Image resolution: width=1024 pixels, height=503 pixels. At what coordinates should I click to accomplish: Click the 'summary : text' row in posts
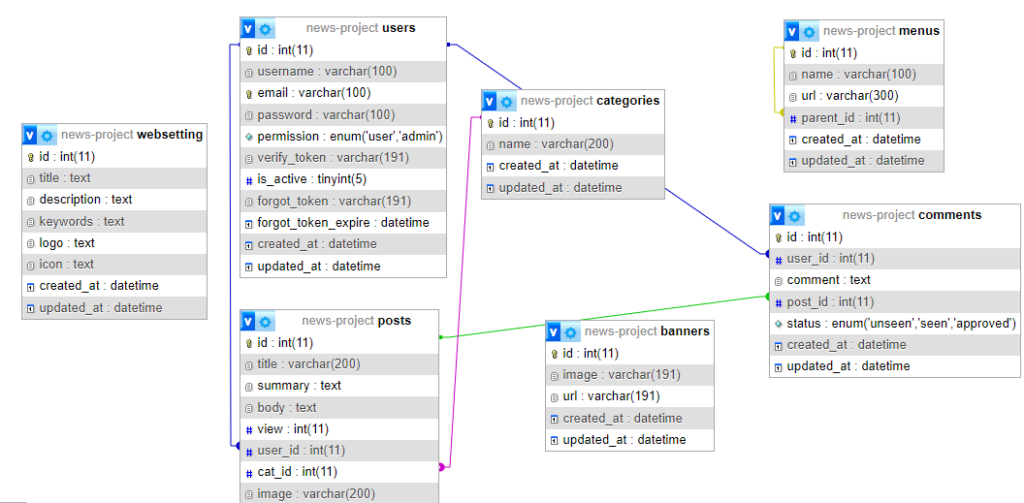click(340, 386)
